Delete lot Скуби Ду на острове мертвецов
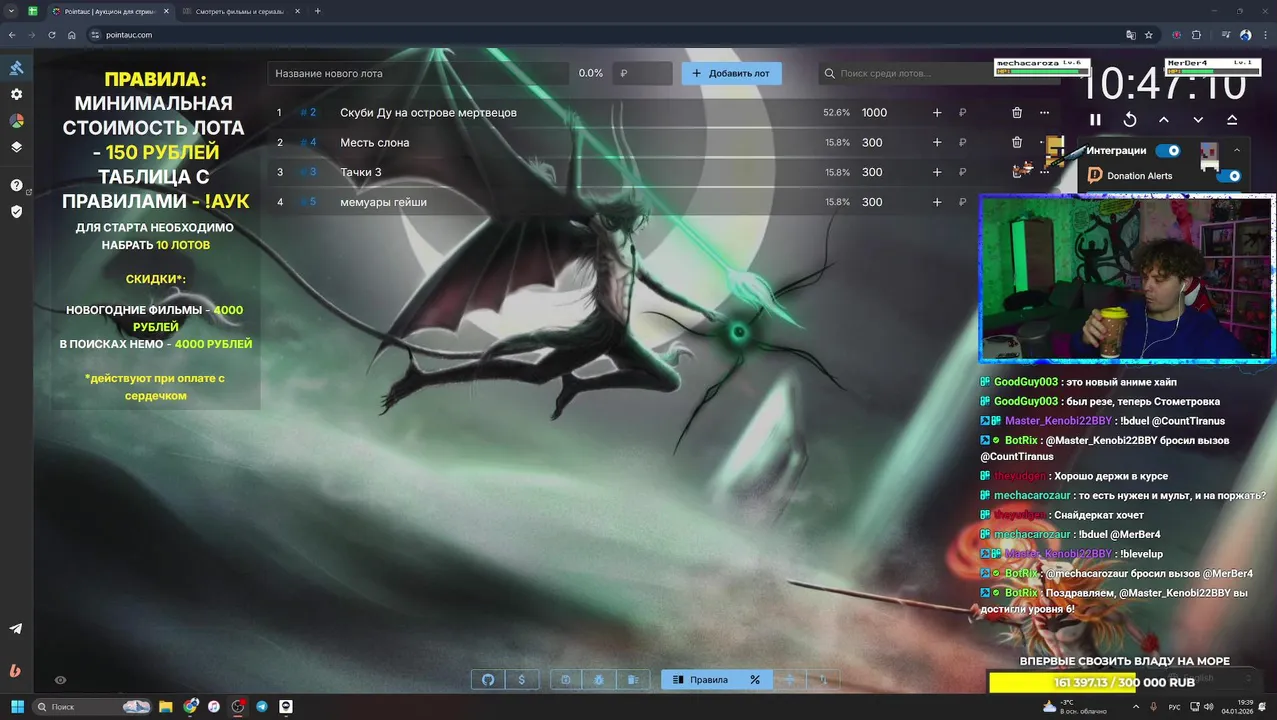 click(x=1017, y=113)
